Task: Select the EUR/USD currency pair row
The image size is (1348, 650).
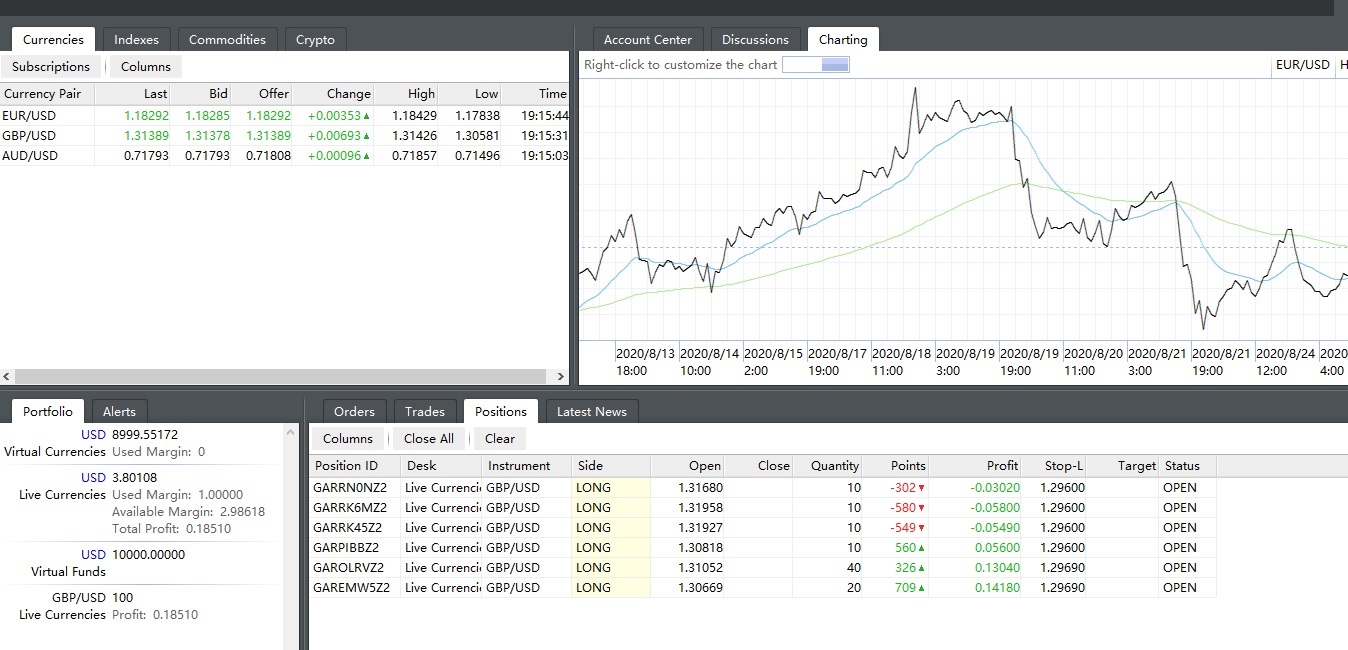Action: coord(30,116)
